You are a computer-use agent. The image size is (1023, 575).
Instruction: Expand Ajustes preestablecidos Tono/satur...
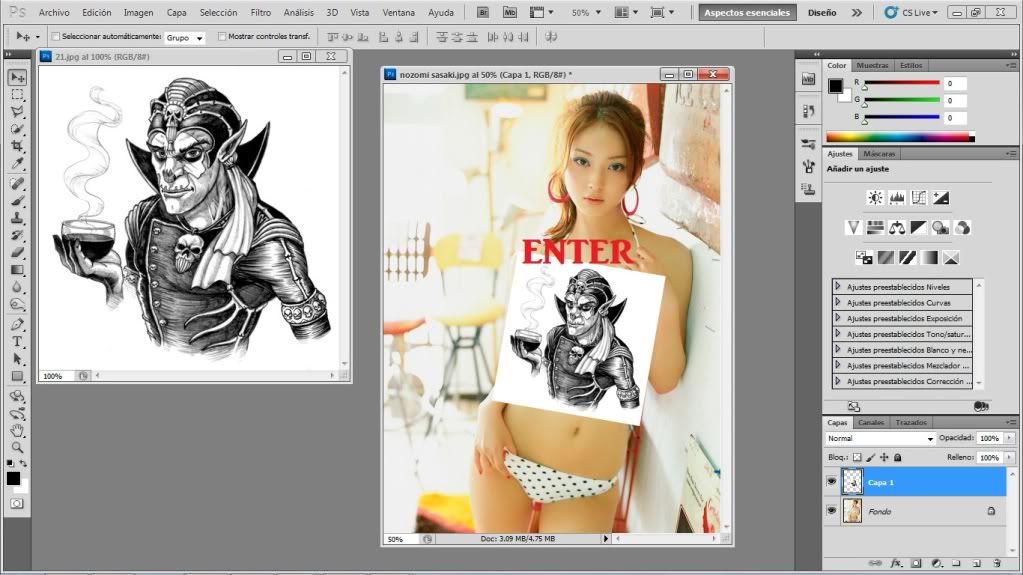pyautogui.click(x=838, y=334)
